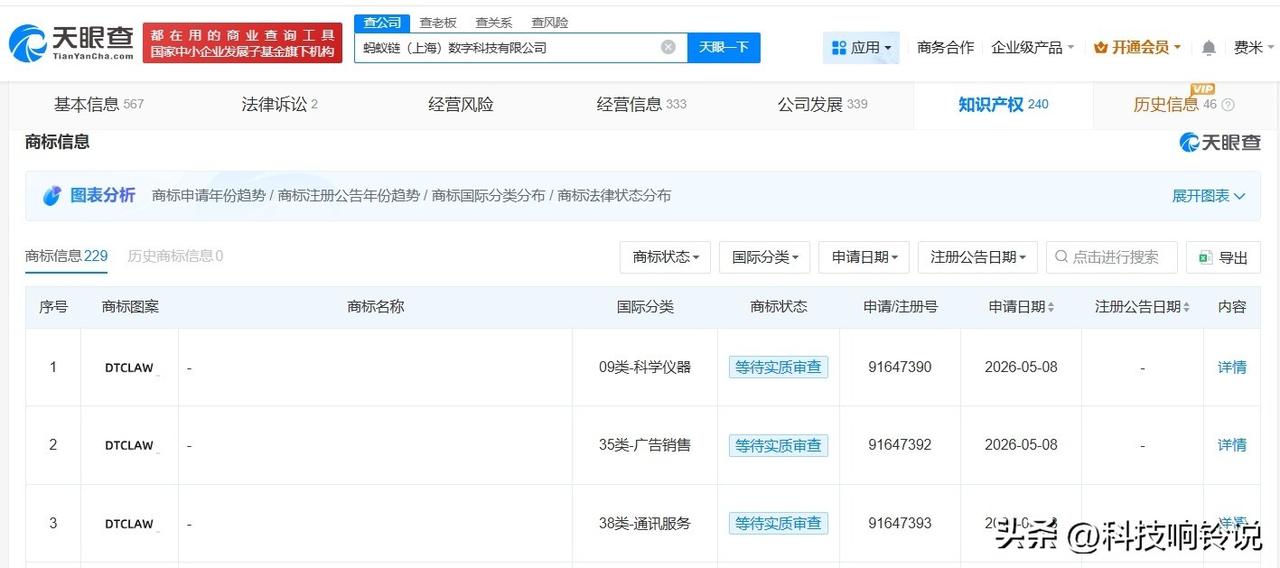
Task: Open the 费米 user account menu
Action: pos(1253,47)
